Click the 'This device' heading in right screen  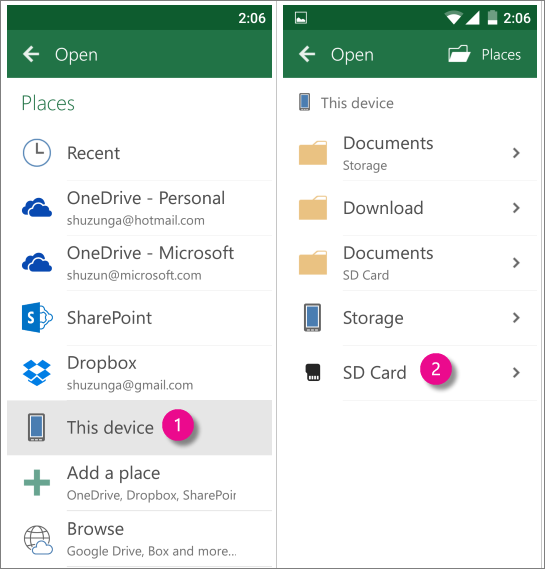[357, 103]
